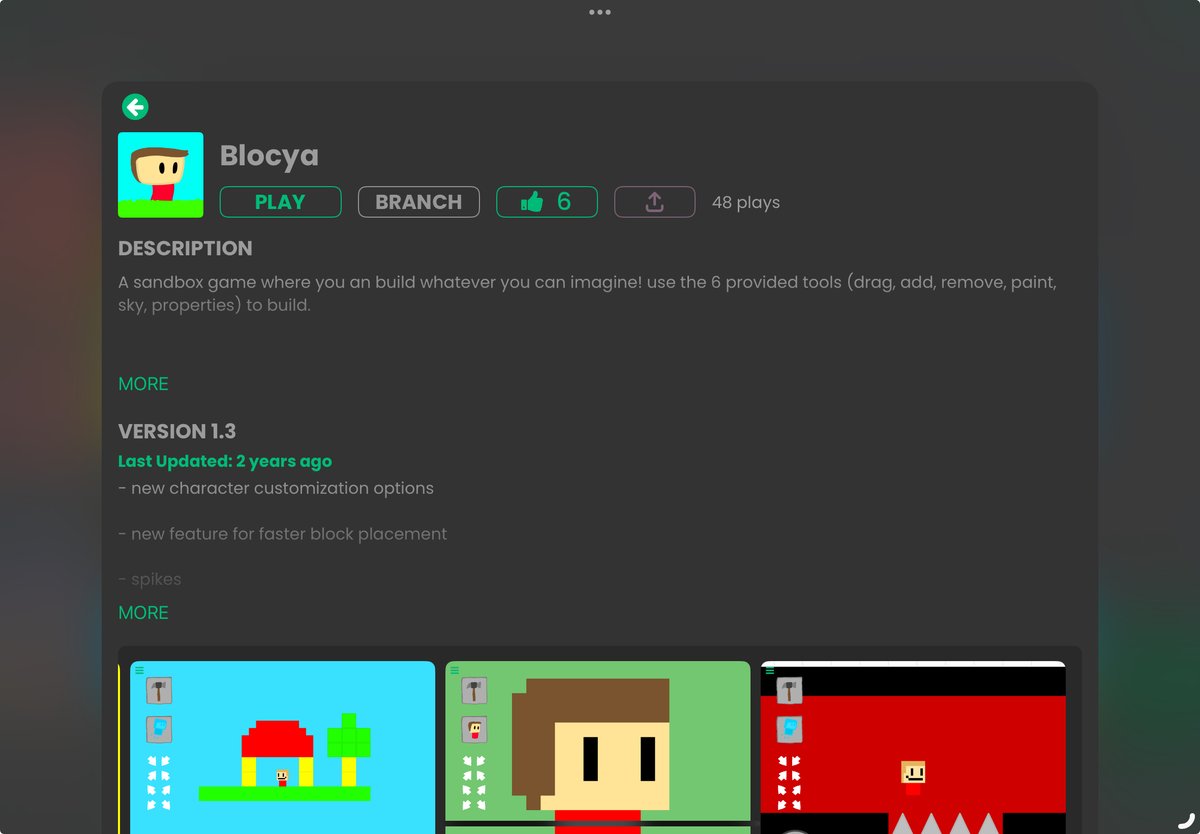Open the share upload icon

pos(654,201)
